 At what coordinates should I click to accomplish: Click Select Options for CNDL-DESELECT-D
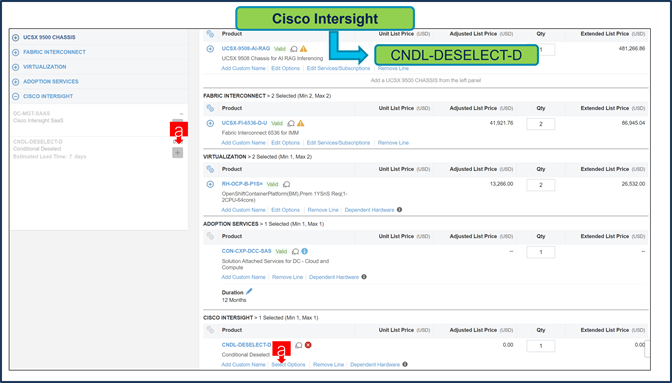pyautogui.click(x=288, y=365)
